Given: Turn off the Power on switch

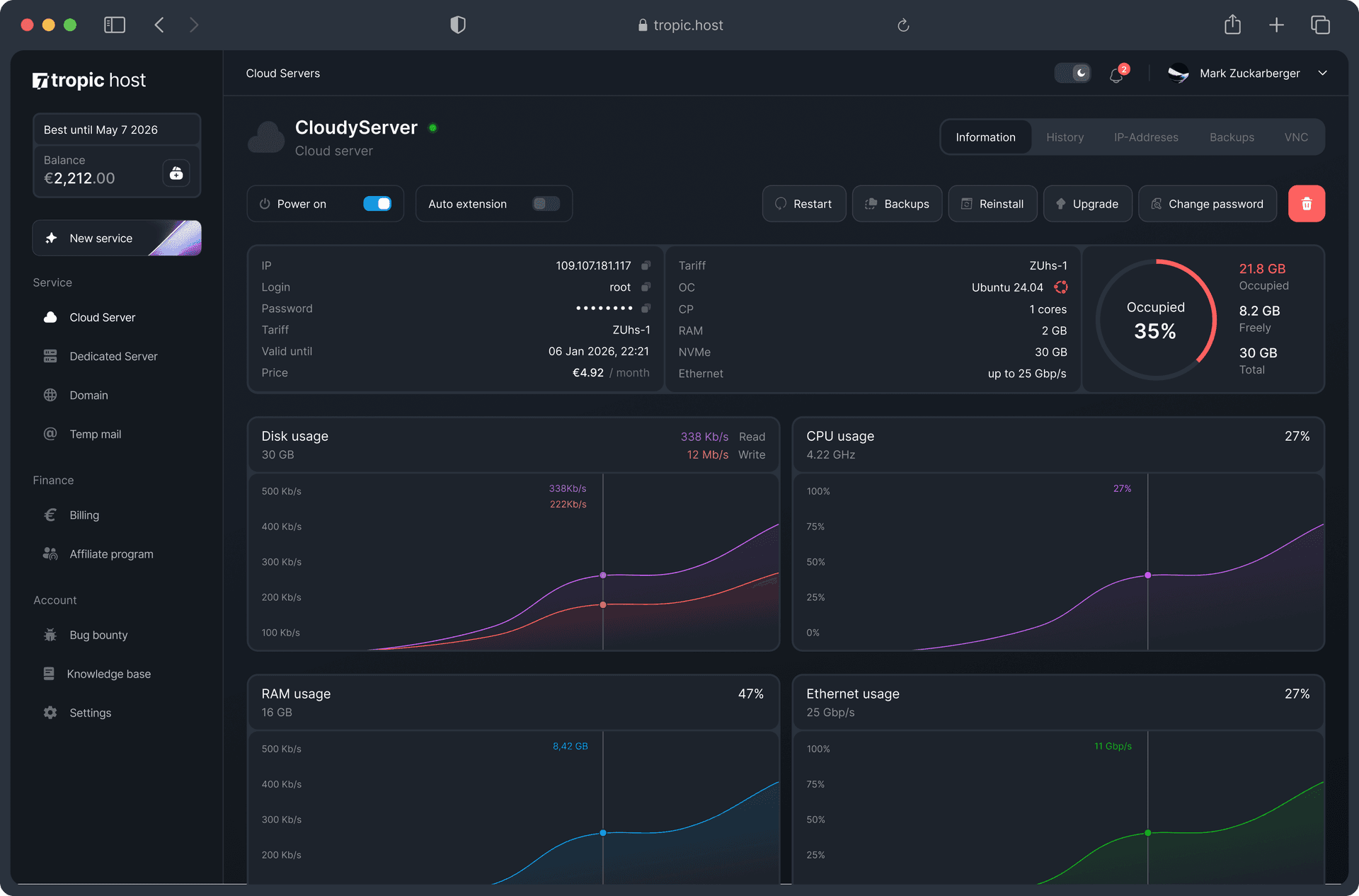Looking at the screenshot, I should 377,203.
